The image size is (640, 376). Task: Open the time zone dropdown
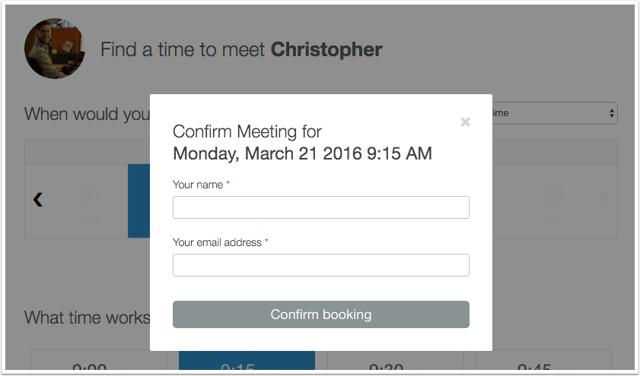tap(555, 113)
